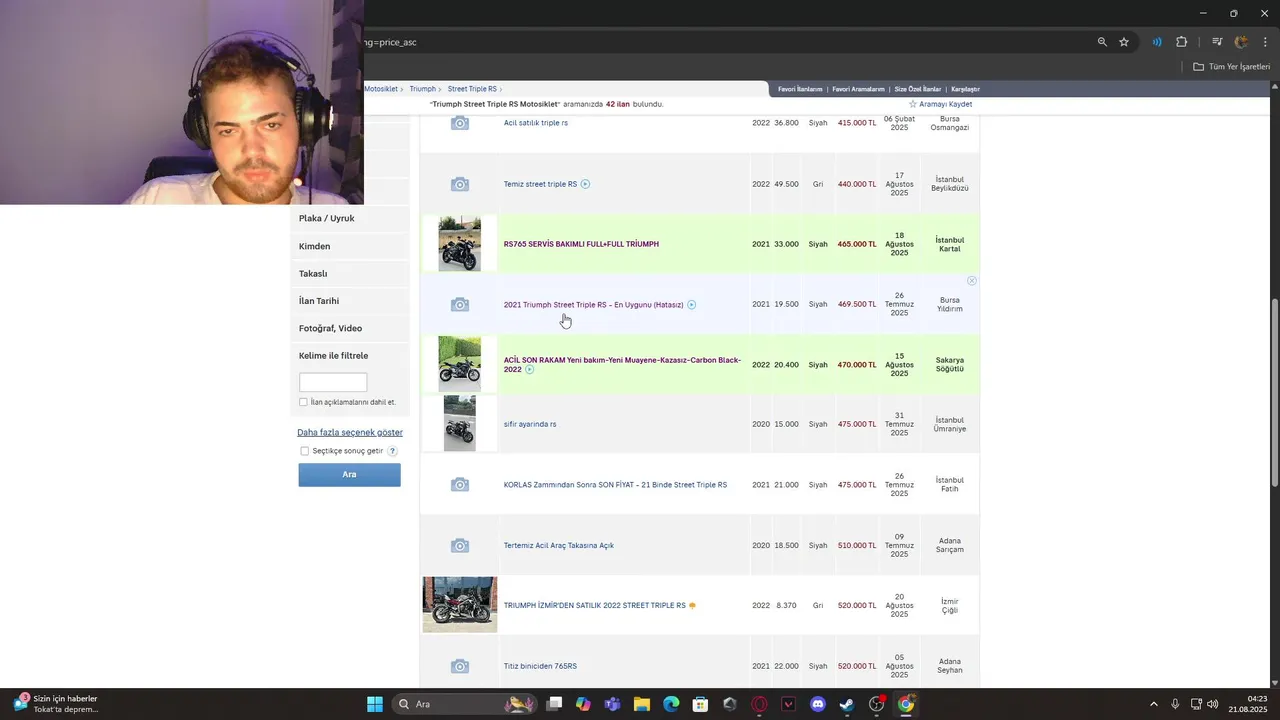The width and height of the screenshot is (1280, 720).
Task: Expand the Kelime ile filtrele section
Action: coord(350,355)
